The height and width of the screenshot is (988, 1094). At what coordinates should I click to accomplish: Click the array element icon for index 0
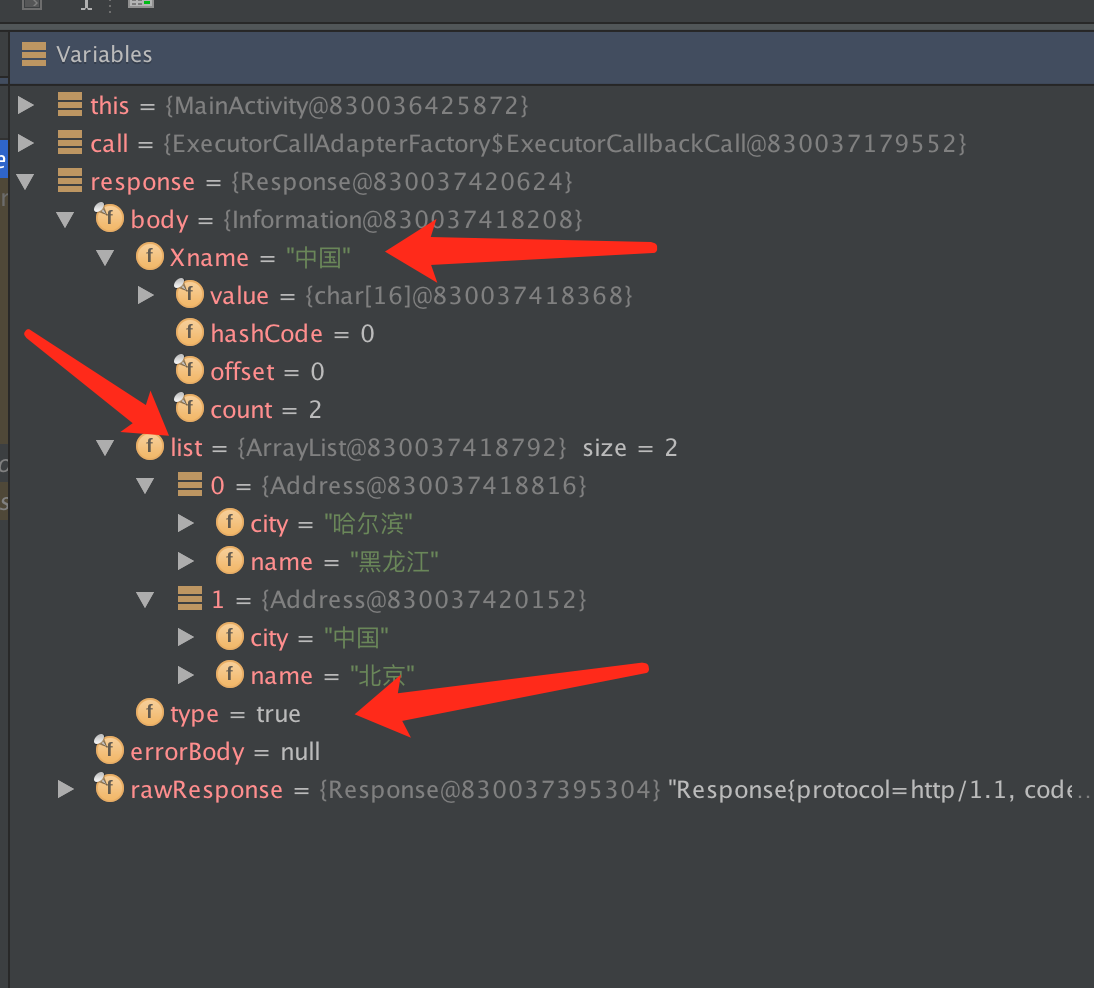pos(190,484)
